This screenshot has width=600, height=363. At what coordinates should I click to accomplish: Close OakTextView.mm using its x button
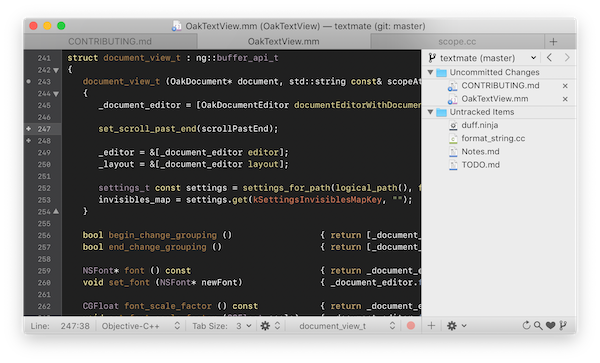click(565, 99)
